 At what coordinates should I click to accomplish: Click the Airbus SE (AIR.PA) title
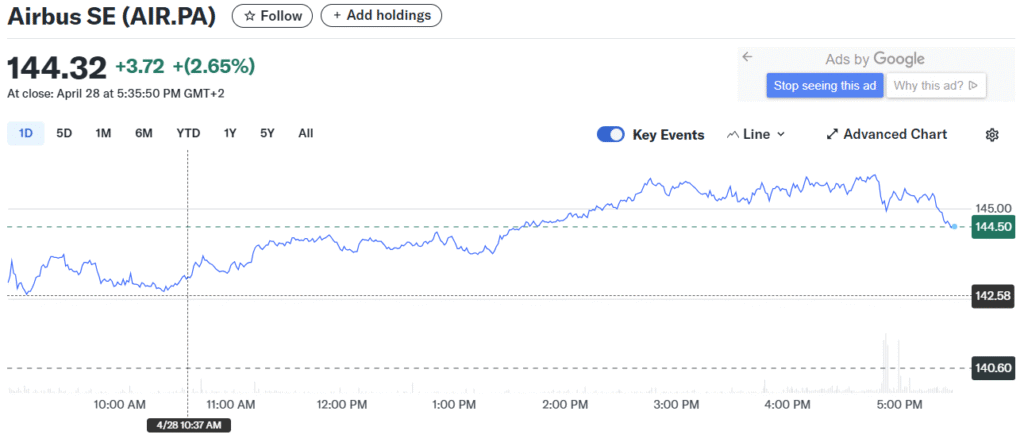point(112,16)
